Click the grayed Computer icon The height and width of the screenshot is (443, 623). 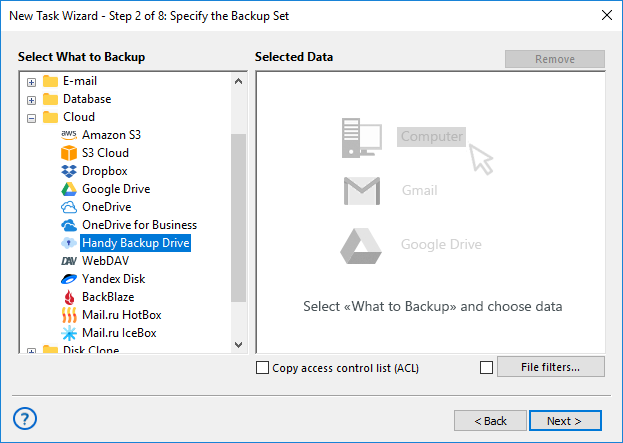point(362,138)
